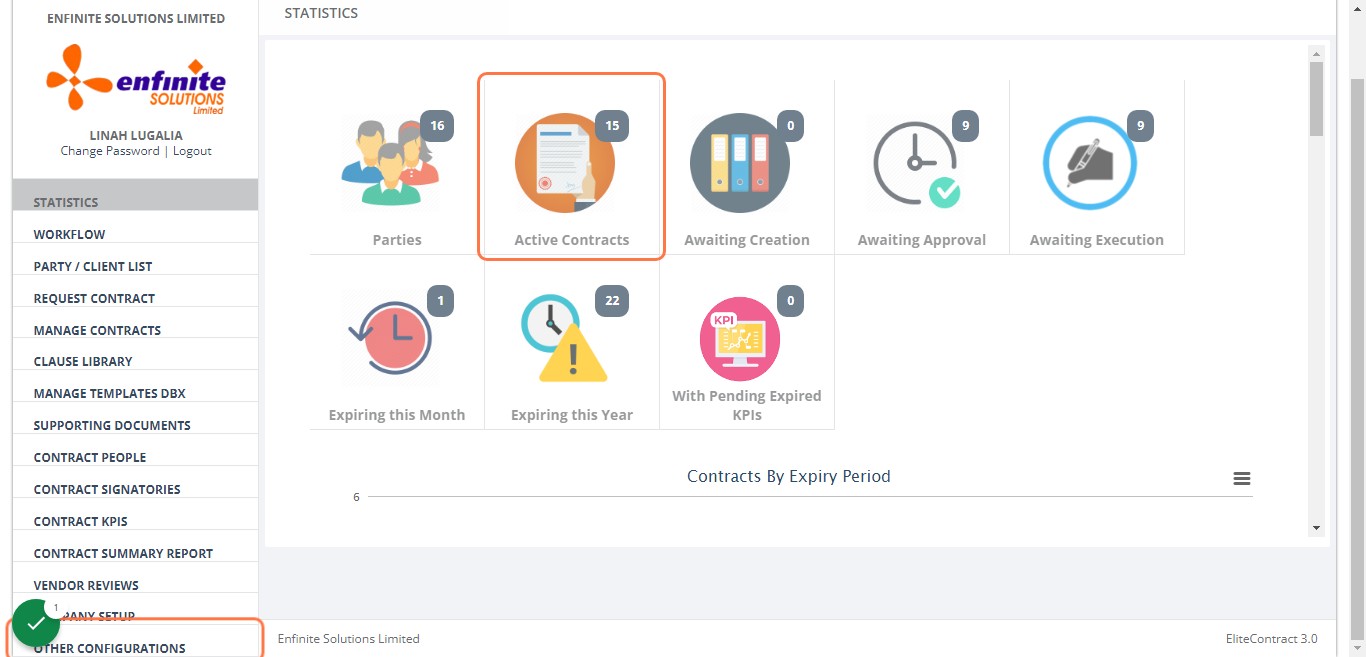Click the Active Contracts badge 15

point(612,126)
